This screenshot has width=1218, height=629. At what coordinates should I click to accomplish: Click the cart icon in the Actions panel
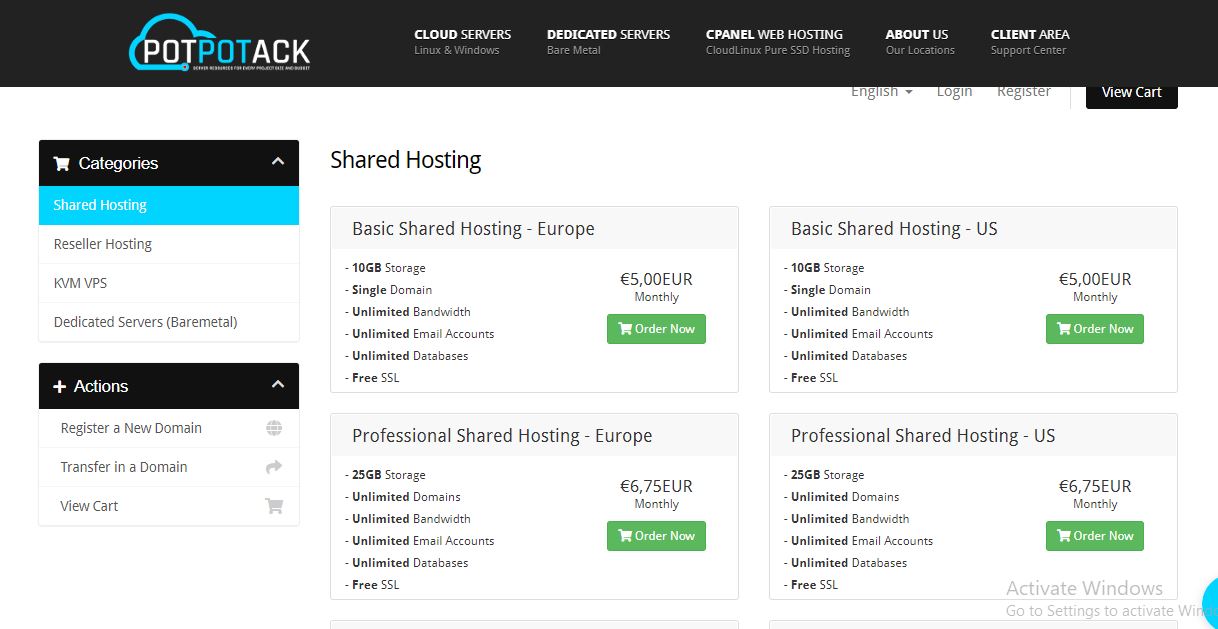[x=274, y=506]
